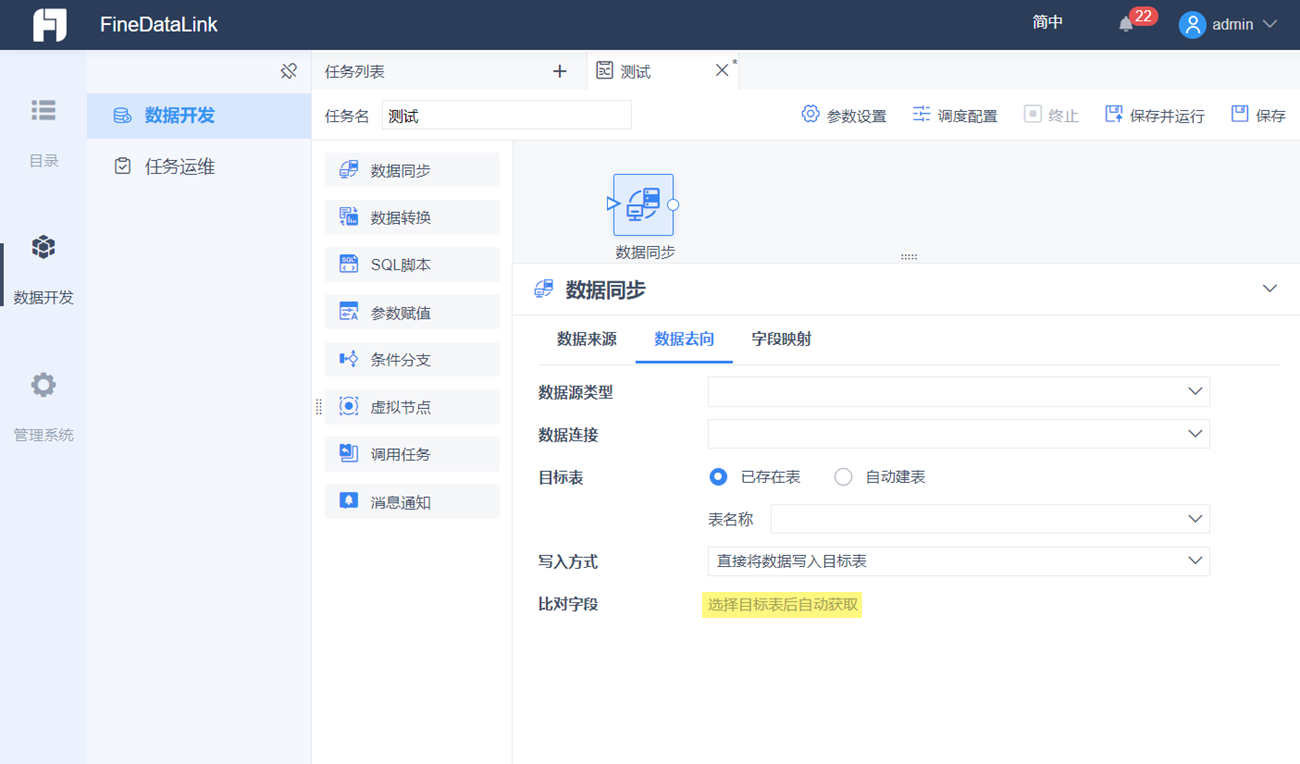The image size is (1300, 764).
Task: Click the 参数设置 gear icon
Action: pyautogui.click(x=810, y=114)
